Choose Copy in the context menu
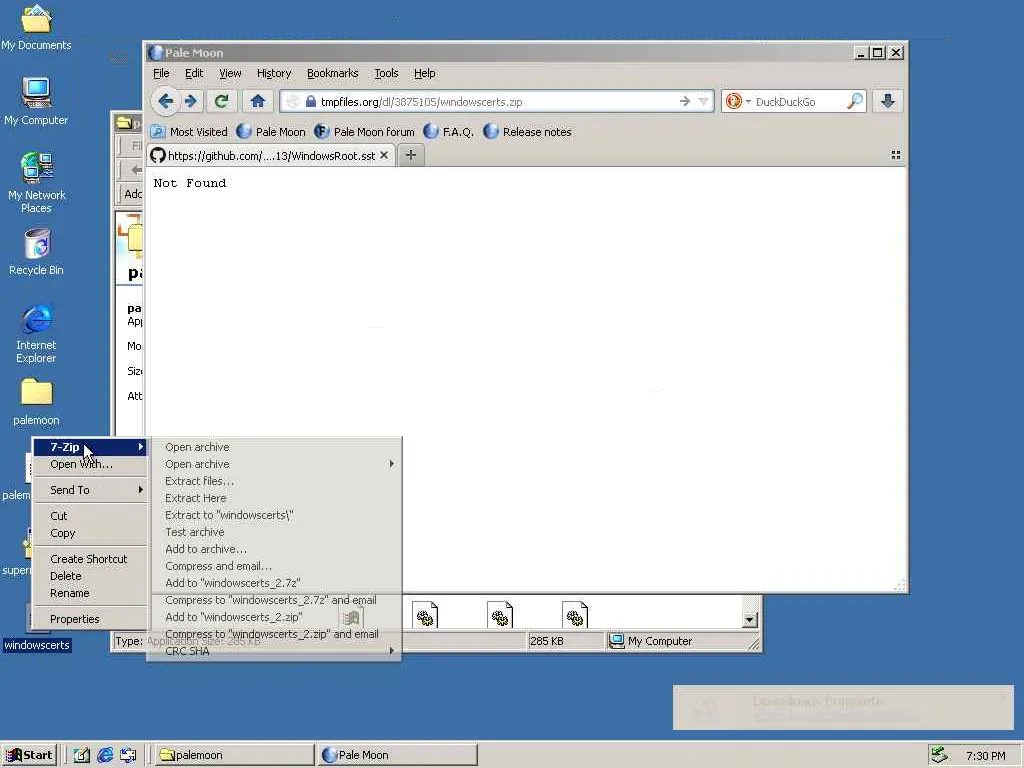This screenshot has height=768, width=1024. pyautogui.click(x=89, y=533)
